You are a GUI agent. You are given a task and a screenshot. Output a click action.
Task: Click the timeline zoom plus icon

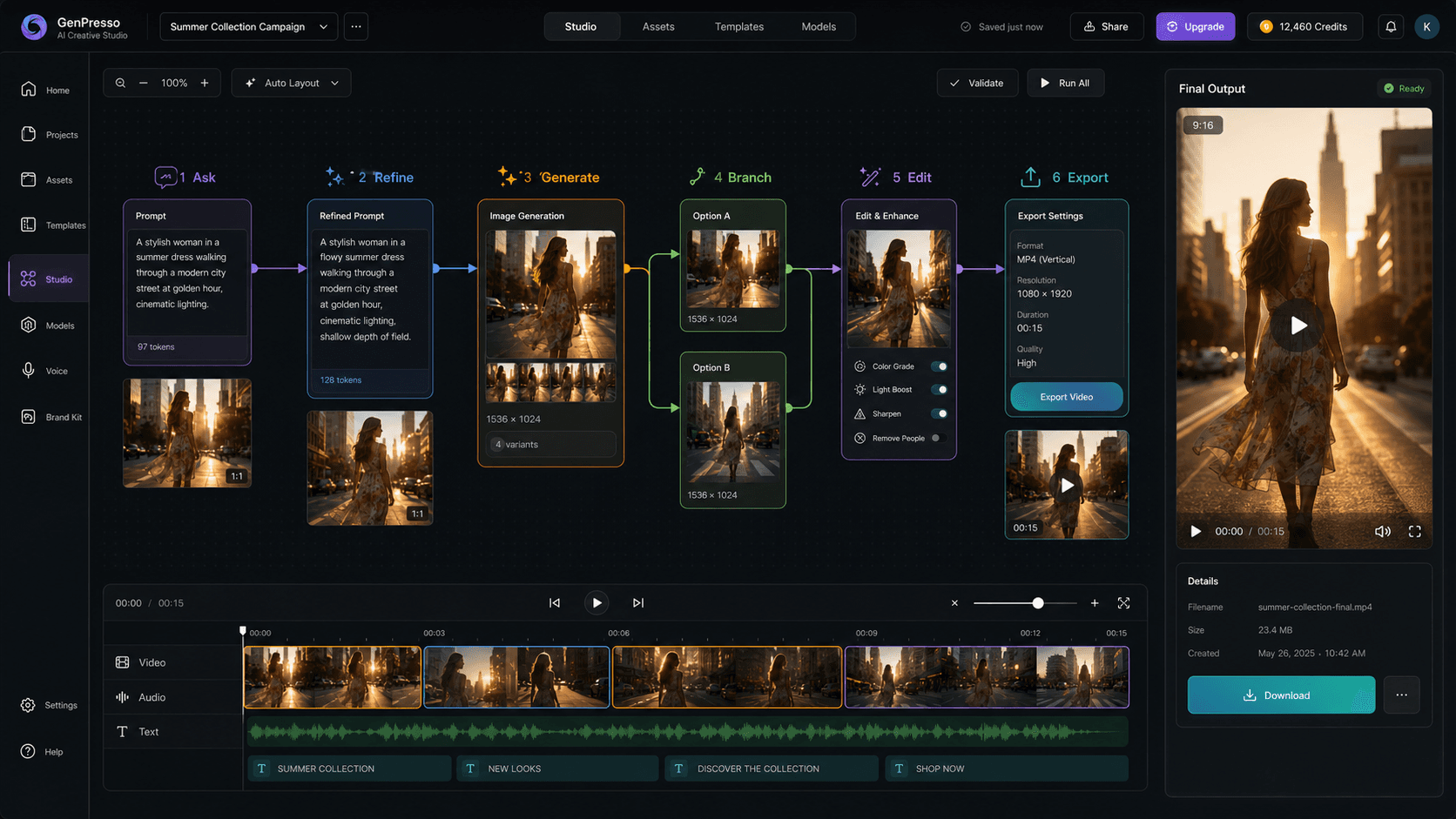coord(1095,602)
